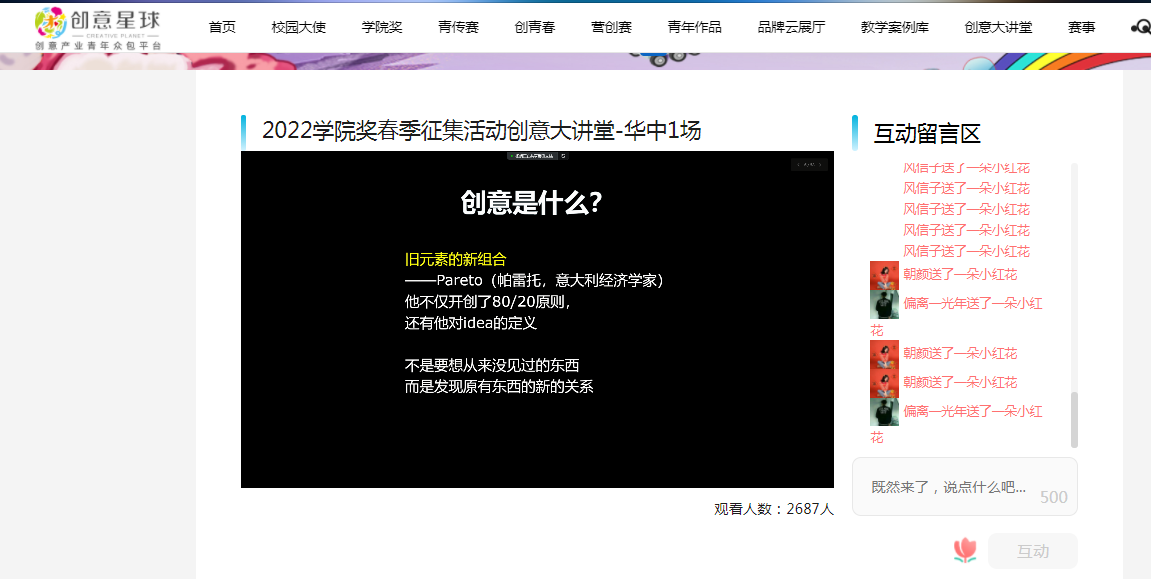Click the slide heading 创意是什么?
The width and height of the screenshot is (1151, 579).
[531, 203]
